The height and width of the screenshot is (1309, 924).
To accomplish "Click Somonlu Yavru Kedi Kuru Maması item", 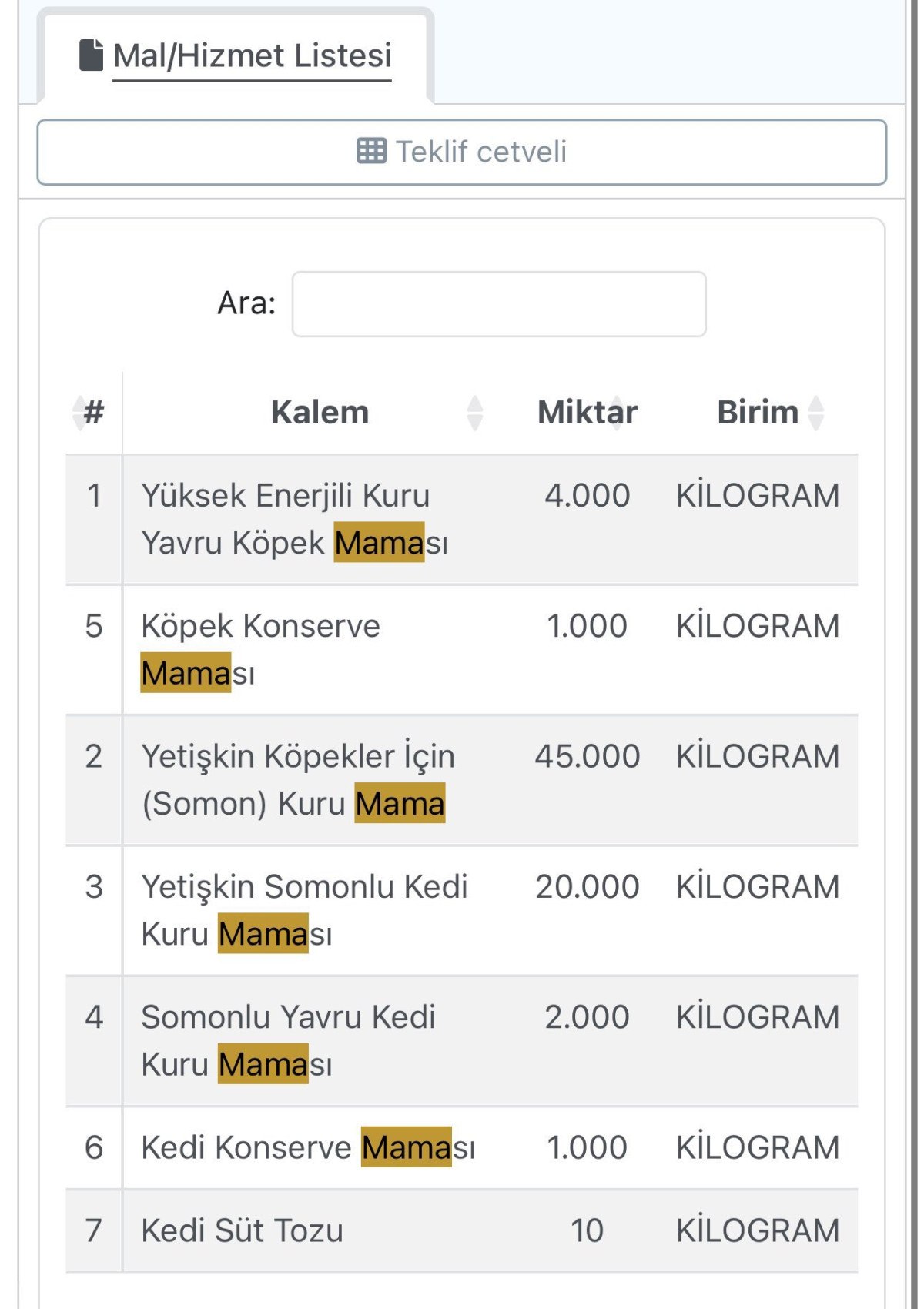I will point(288,1040).
